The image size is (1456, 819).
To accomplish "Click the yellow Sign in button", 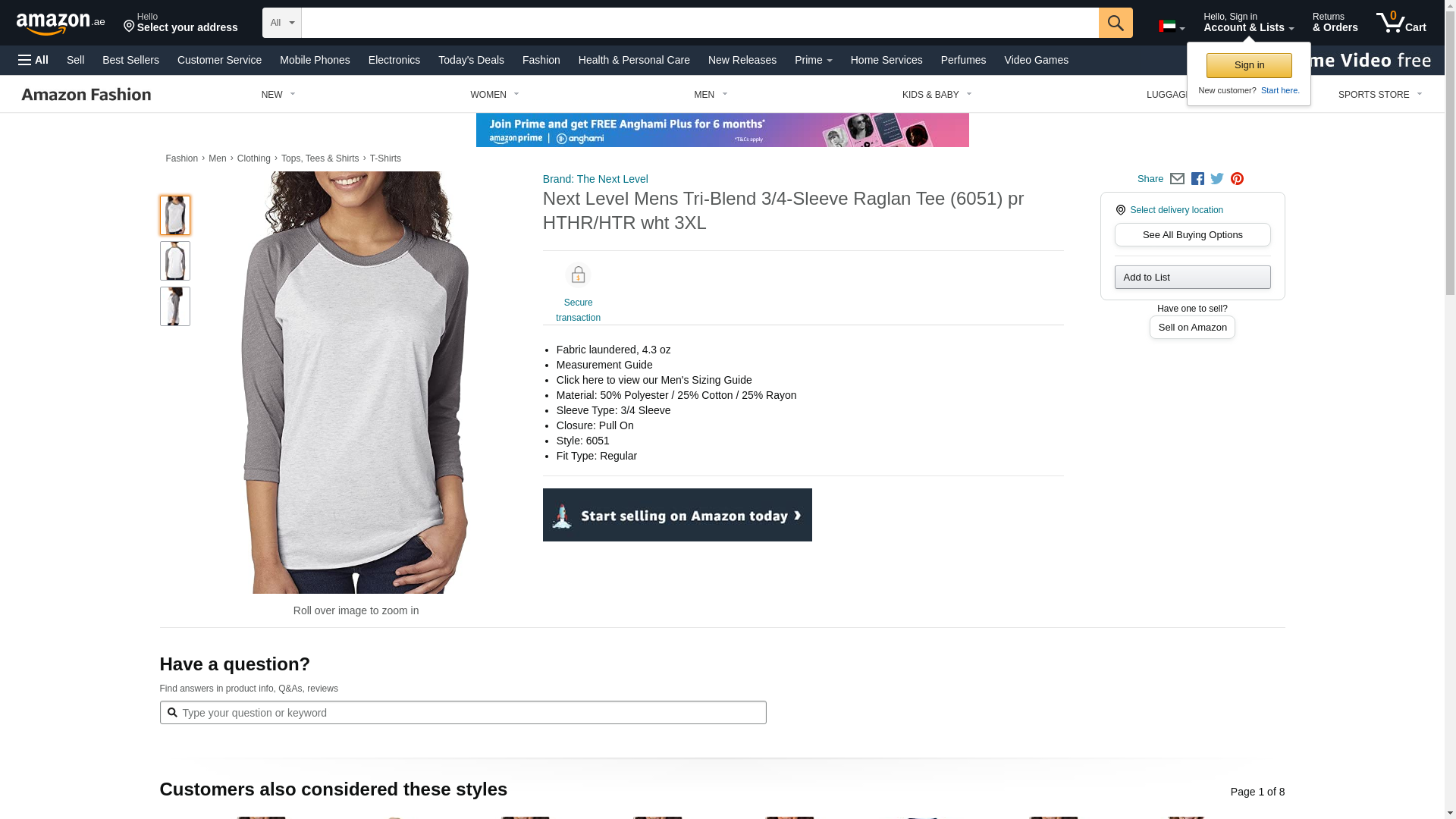I will tap(1249, 65).
